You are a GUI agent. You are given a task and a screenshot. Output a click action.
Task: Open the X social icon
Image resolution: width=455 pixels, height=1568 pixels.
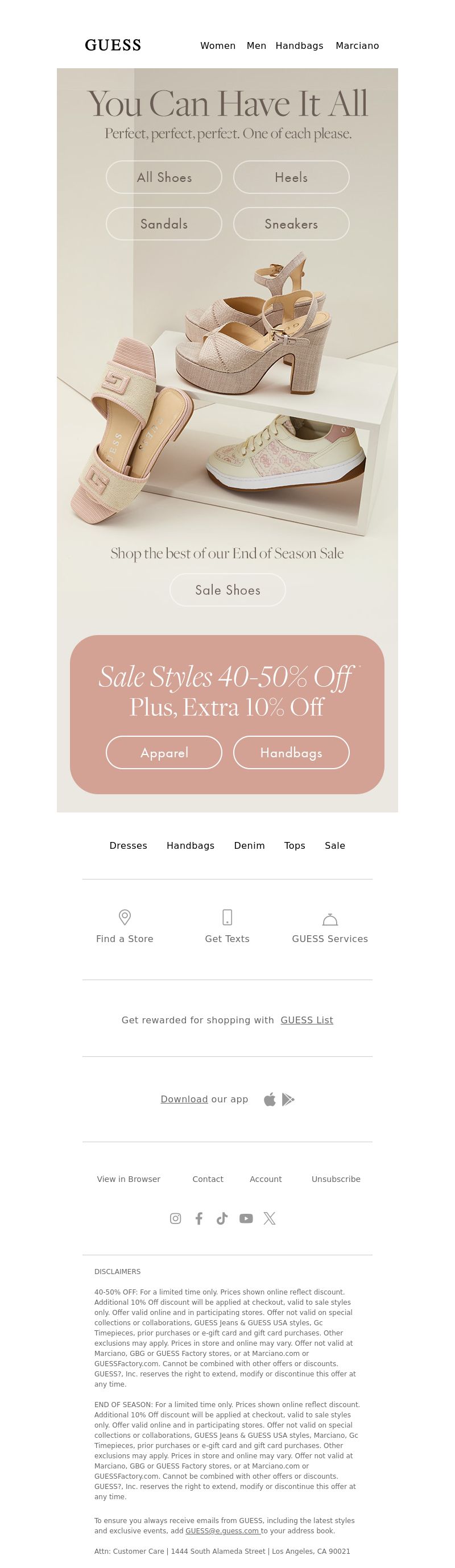(269, 1218)
